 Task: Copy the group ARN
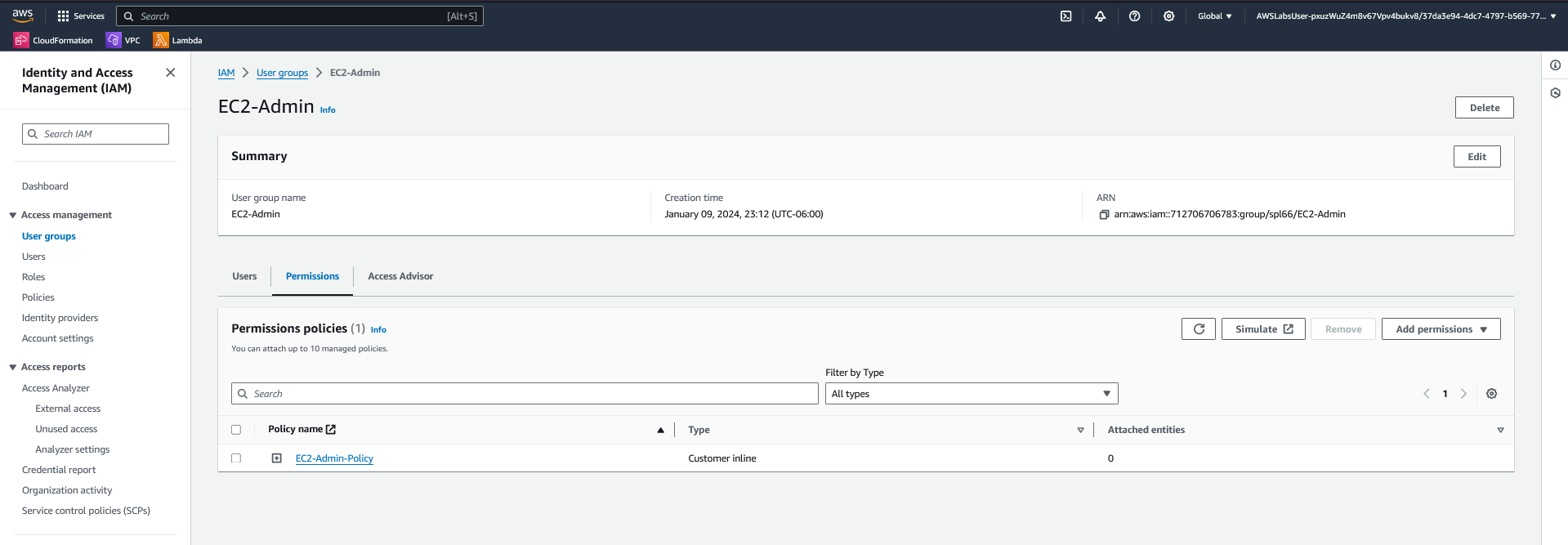click(1104, 215)
